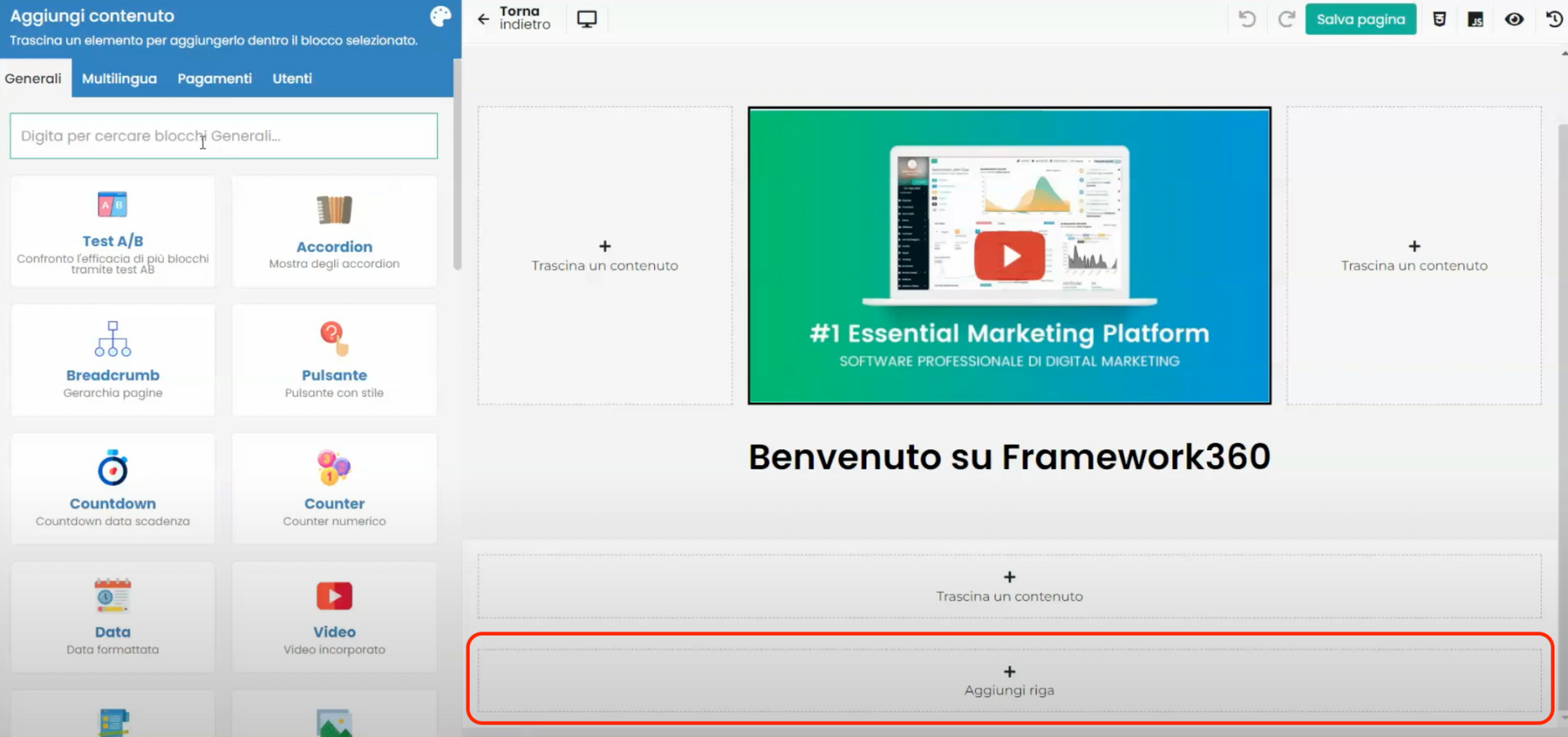Play the embedded YouTube video

tap(1009, 256)
